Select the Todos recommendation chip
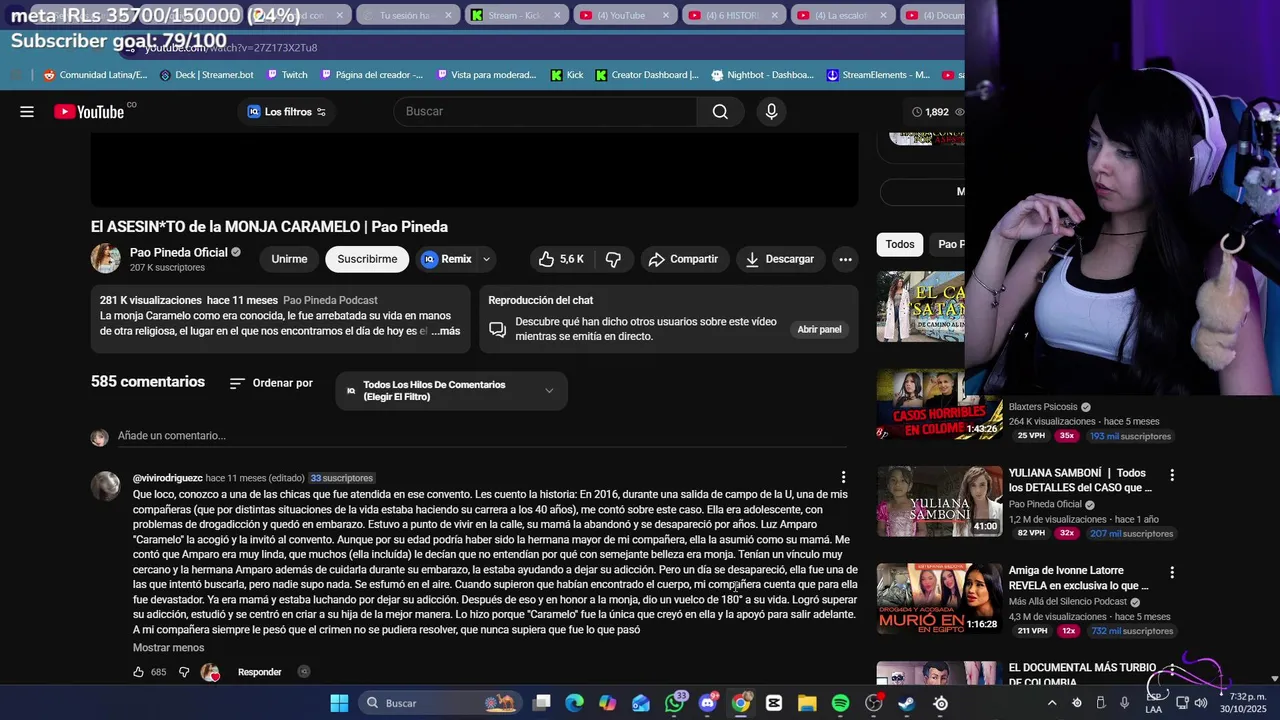The image size is (1280, 720). click(900, 244)
